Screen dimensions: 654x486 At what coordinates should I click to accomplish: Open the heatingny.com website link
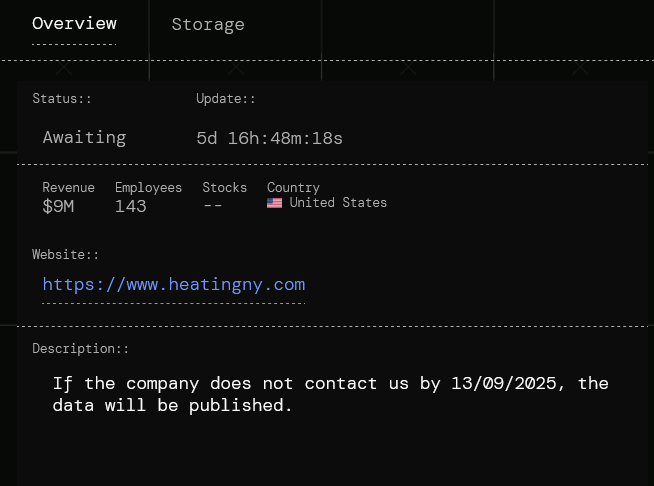pos(173,284)
